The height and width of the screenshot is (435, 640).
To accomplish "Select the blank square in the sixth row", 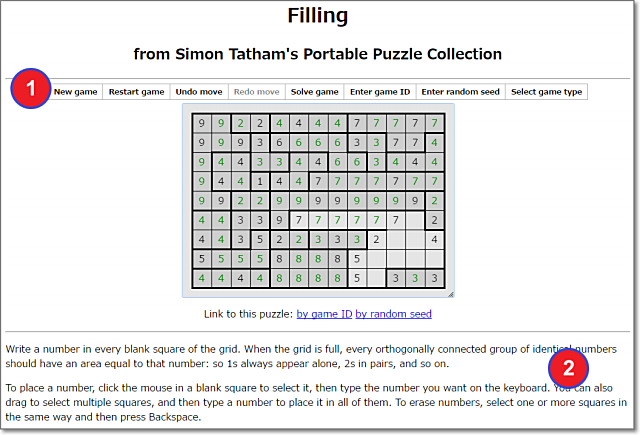I will click(415, 220).
